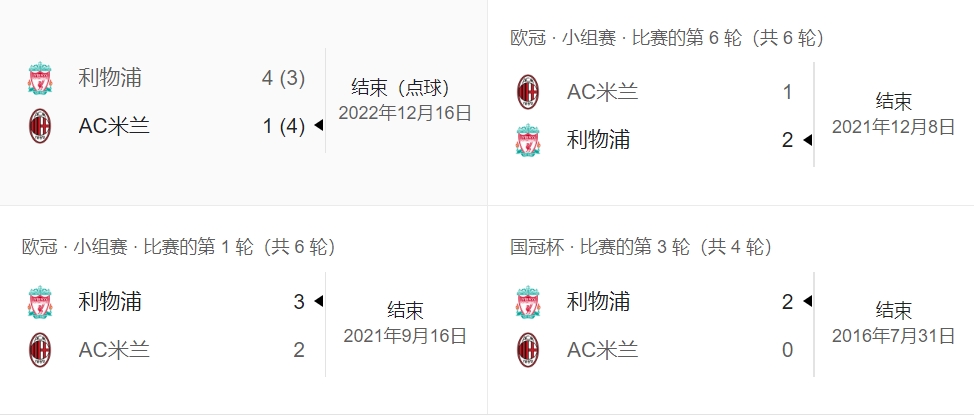Click the 2016年7月31日 match date

(893, 336)
